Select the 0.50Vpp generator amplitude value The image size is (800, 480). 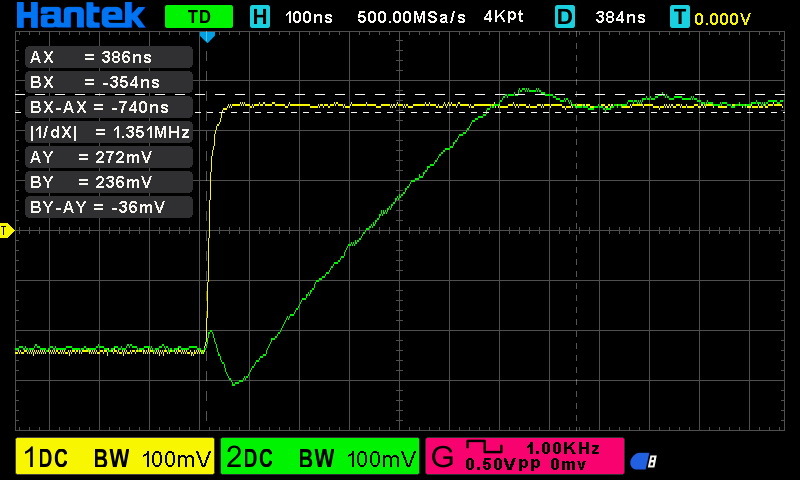click(503, 464)
